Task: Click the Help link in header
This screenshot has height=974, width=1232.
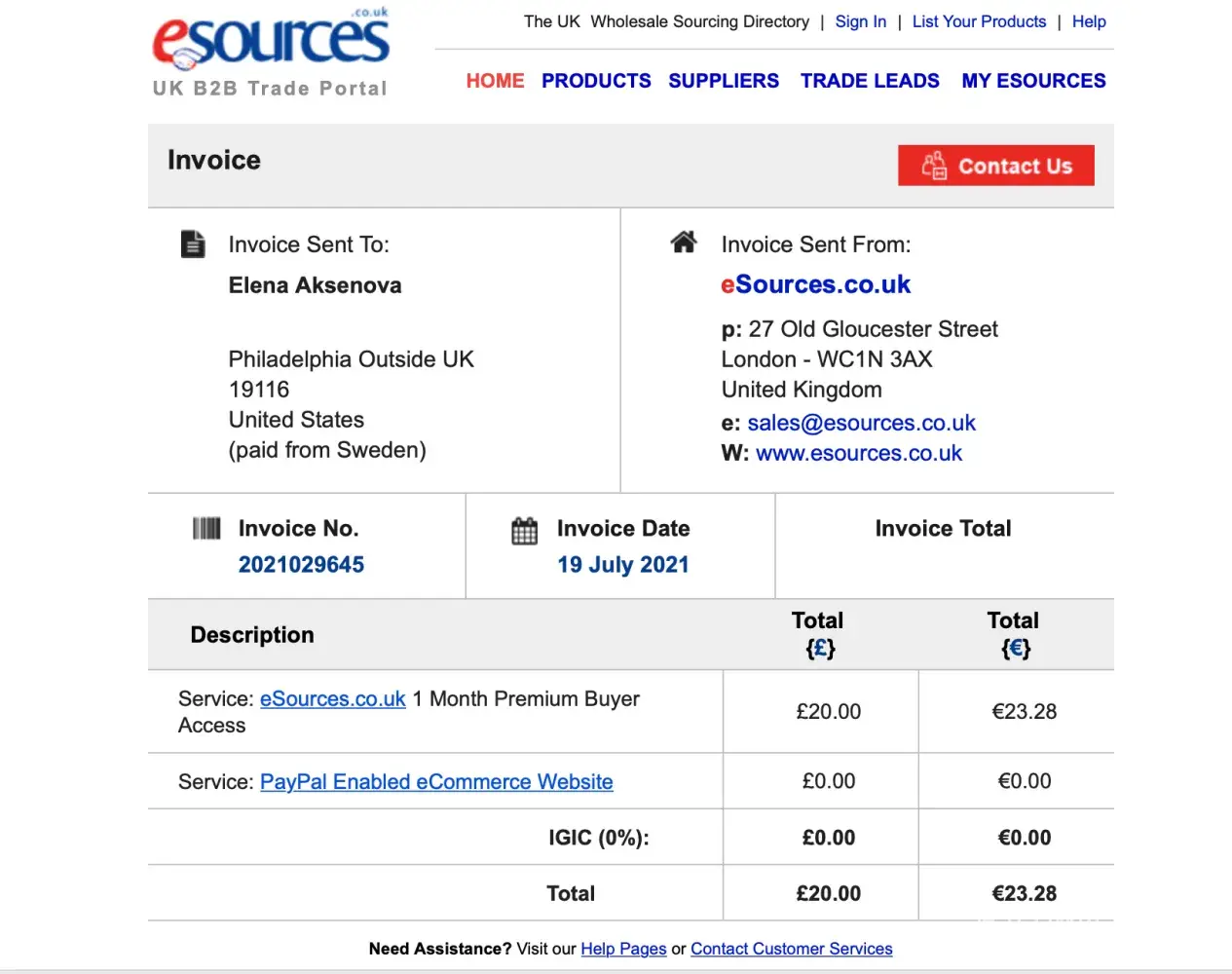Action: pyautogui.click(x=1089, y=21)
